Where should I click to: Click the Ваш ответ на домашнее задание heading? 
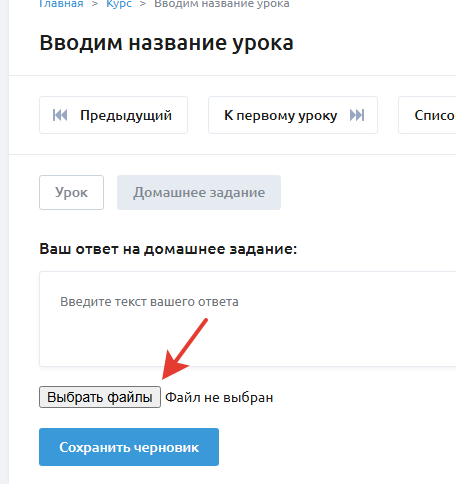tap(168, 249)
